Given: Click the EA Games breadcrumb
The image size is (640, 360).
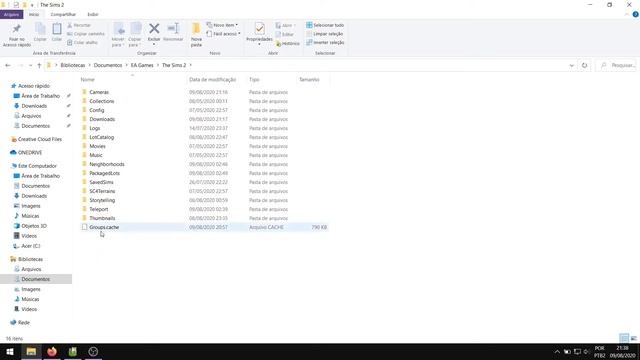Looking at the screenshot, I should 142,65.
